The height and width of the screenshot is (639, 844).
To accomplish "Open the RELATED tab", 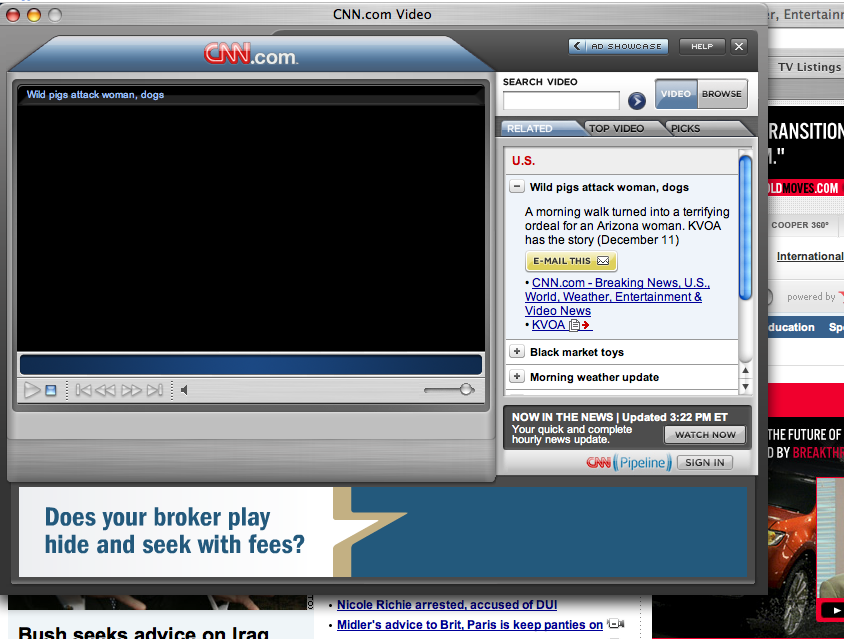I will (x=540, y=128).
